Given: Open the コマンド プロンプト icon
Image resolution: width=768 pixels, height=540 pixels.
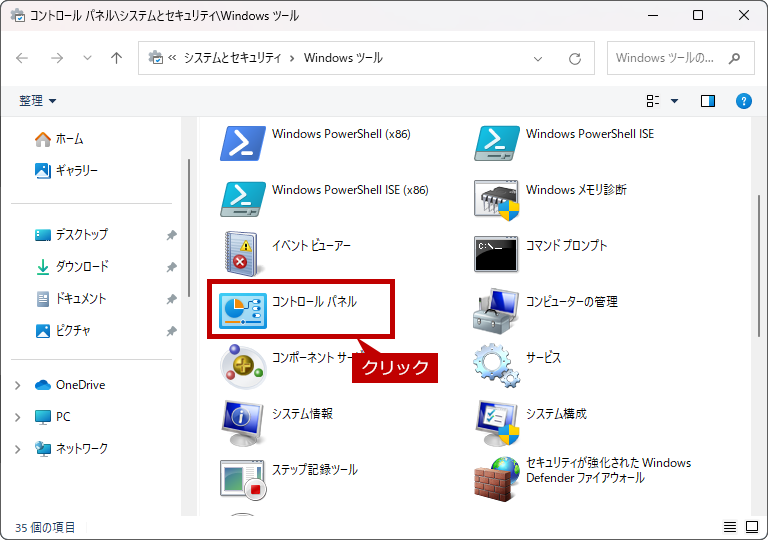Looking at the screenshot, I should click(x=496, y=254).
